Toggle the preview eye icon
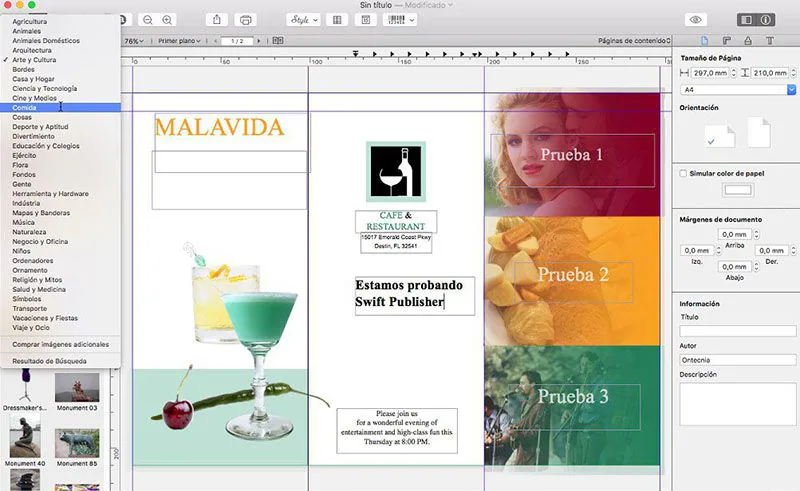The height and width of the screenshot is (491, 800). [695, 20]
